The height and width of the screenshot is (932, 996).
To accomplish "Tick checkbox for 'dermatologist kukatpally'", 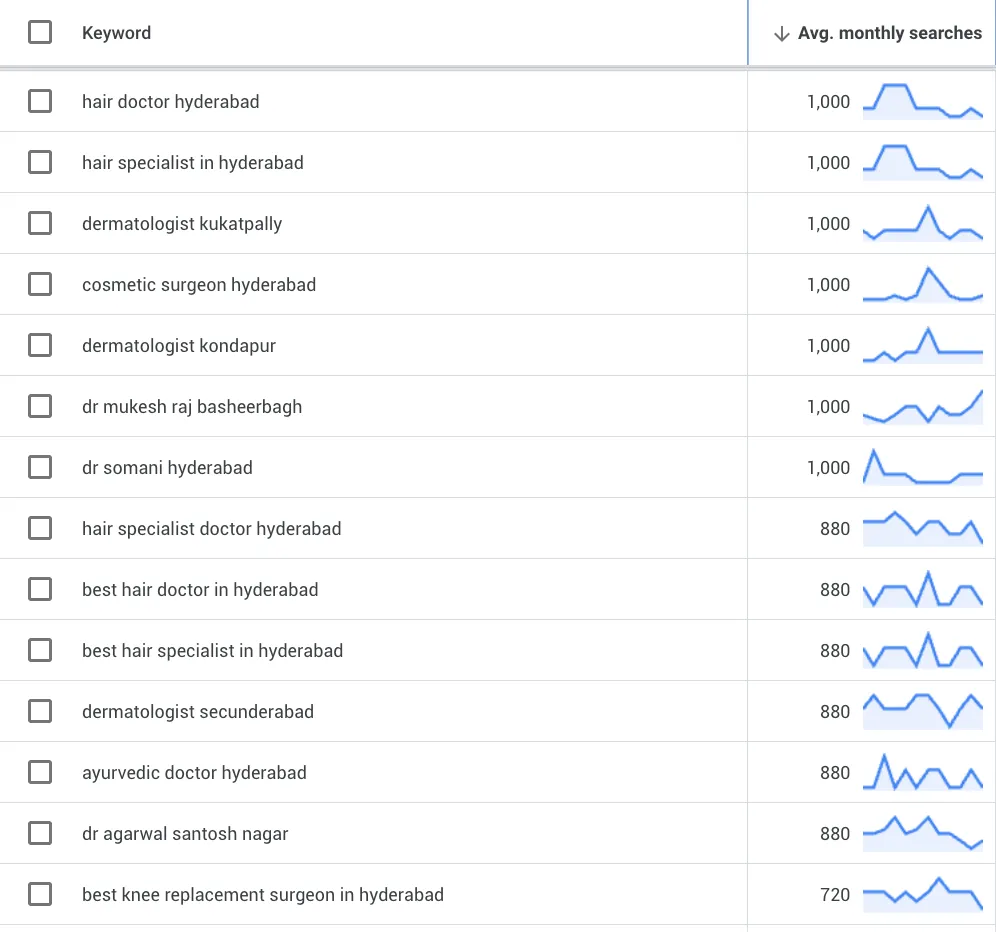I will coord(40,223).
